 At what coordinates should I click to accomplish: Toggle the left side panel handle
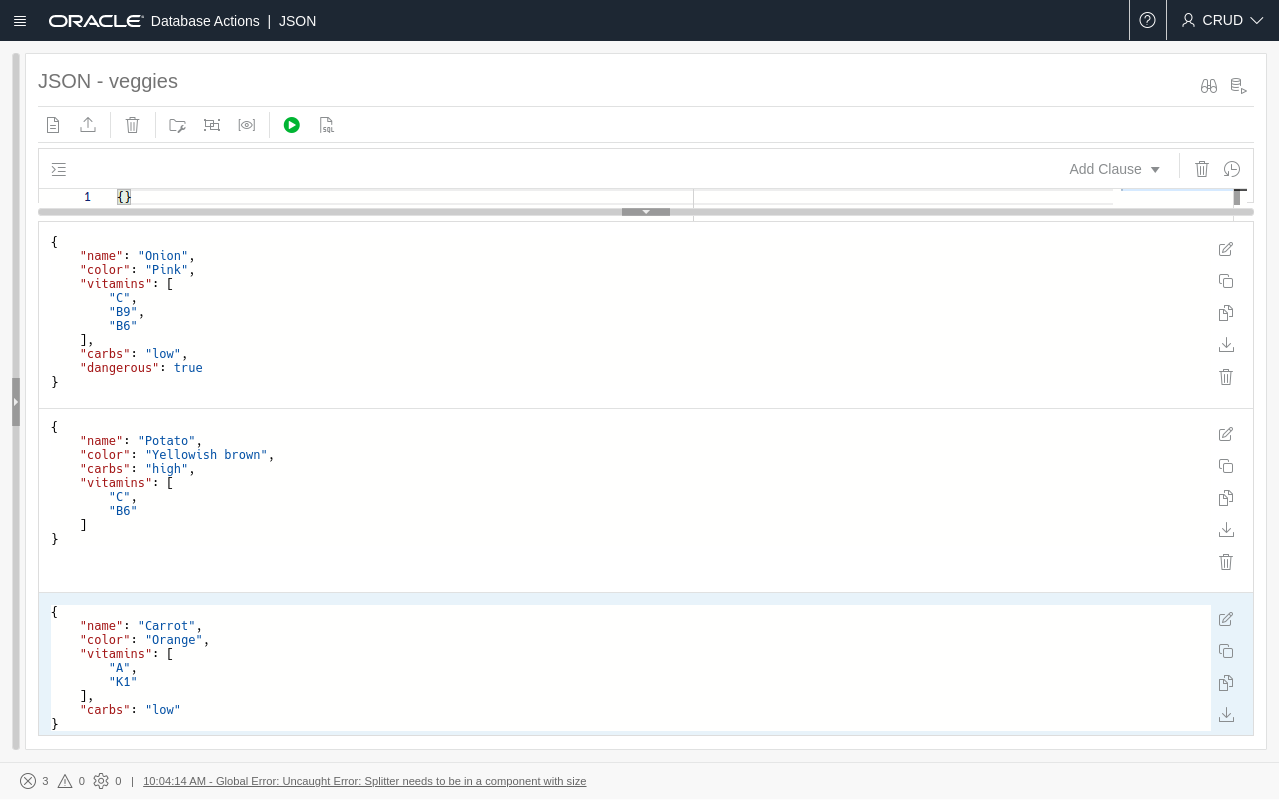click(16, 401)
